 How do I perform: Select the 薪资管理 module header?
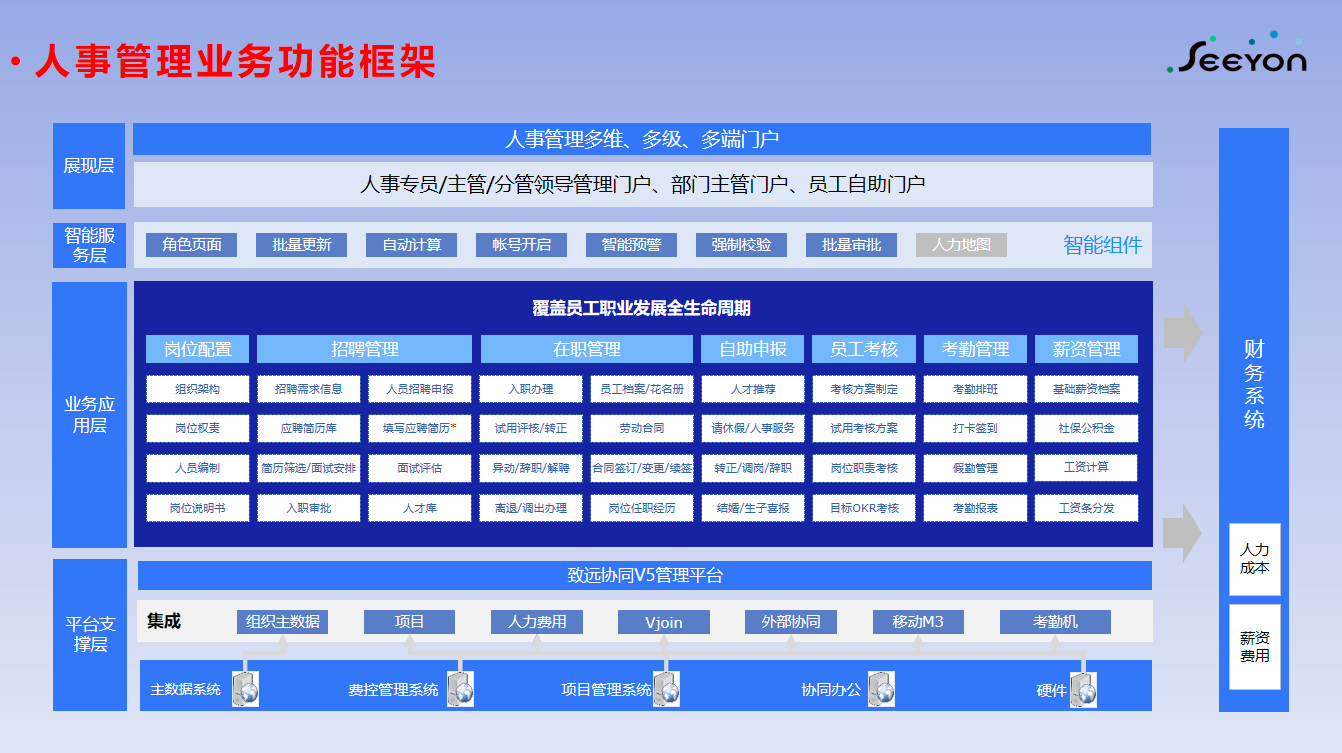(1086, 349)
